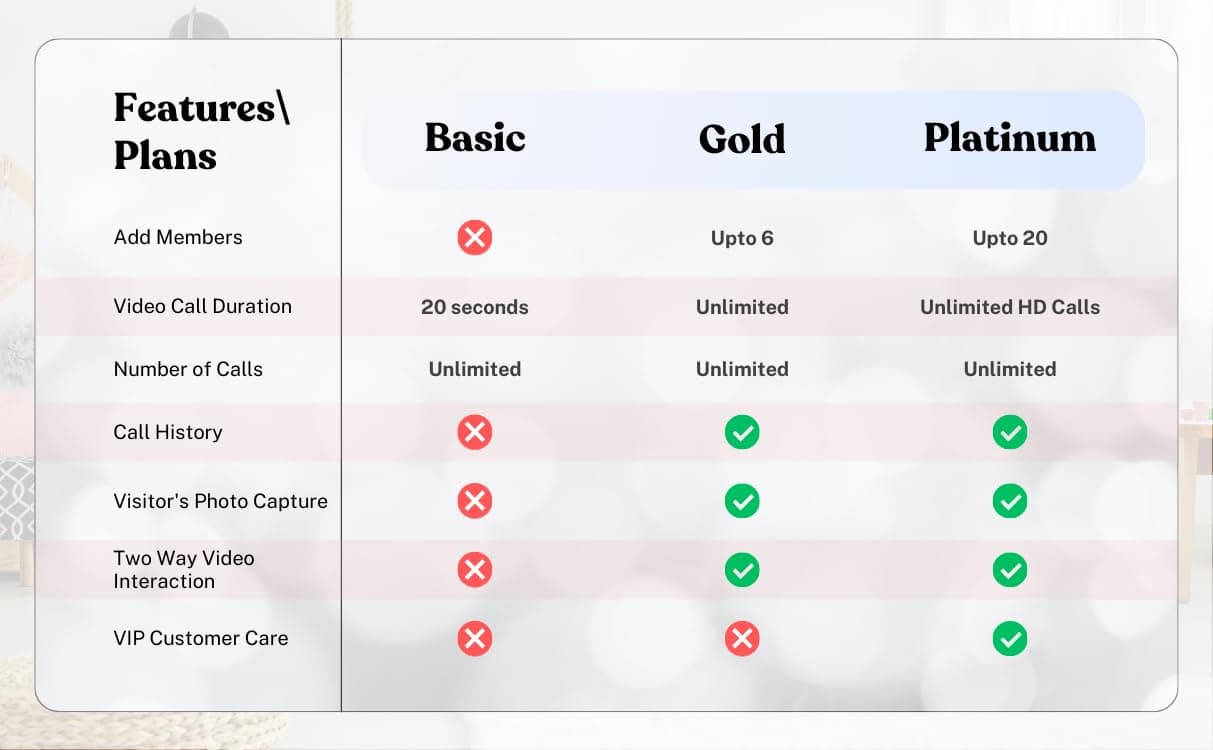Click Gold plan's VIP Customer Care cross
Viewport: 1213px width, 750px height.
click(x=742, y=638)
